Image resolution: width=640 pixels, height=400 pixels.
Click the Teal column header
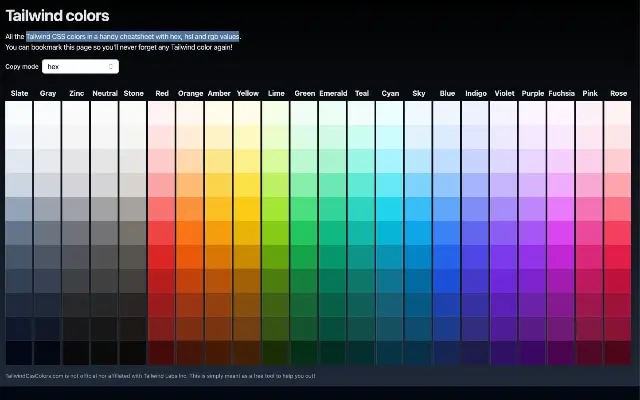(x=362, y=93)
